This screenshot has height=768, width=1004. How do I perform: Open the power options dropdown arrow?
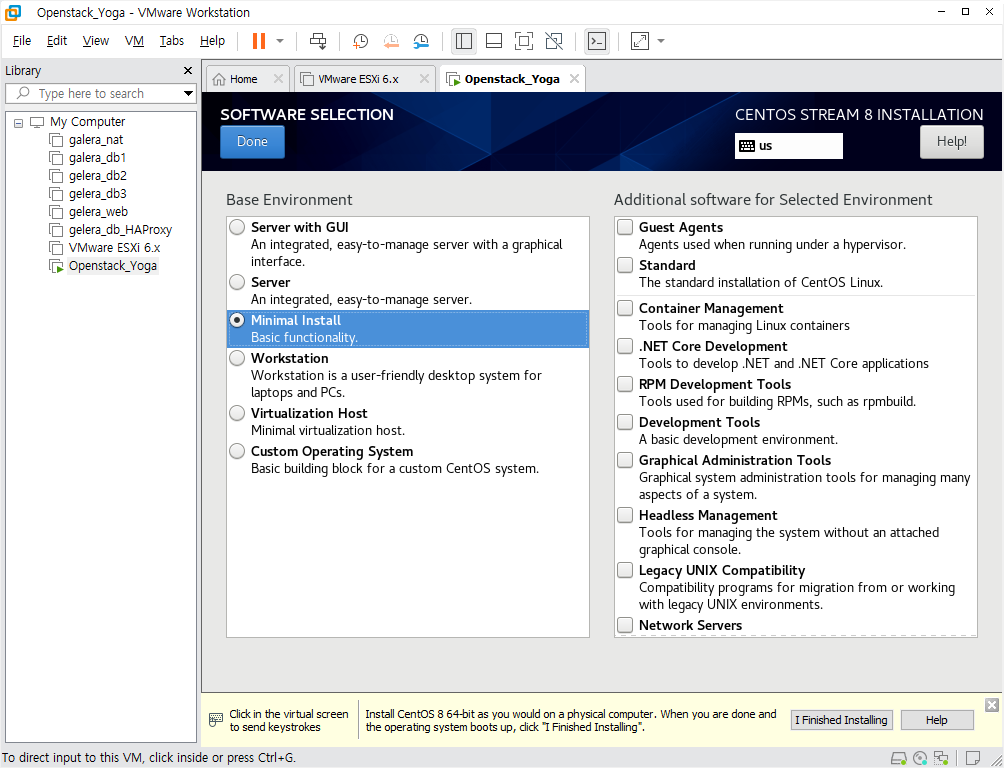click(x=280, y=41)
